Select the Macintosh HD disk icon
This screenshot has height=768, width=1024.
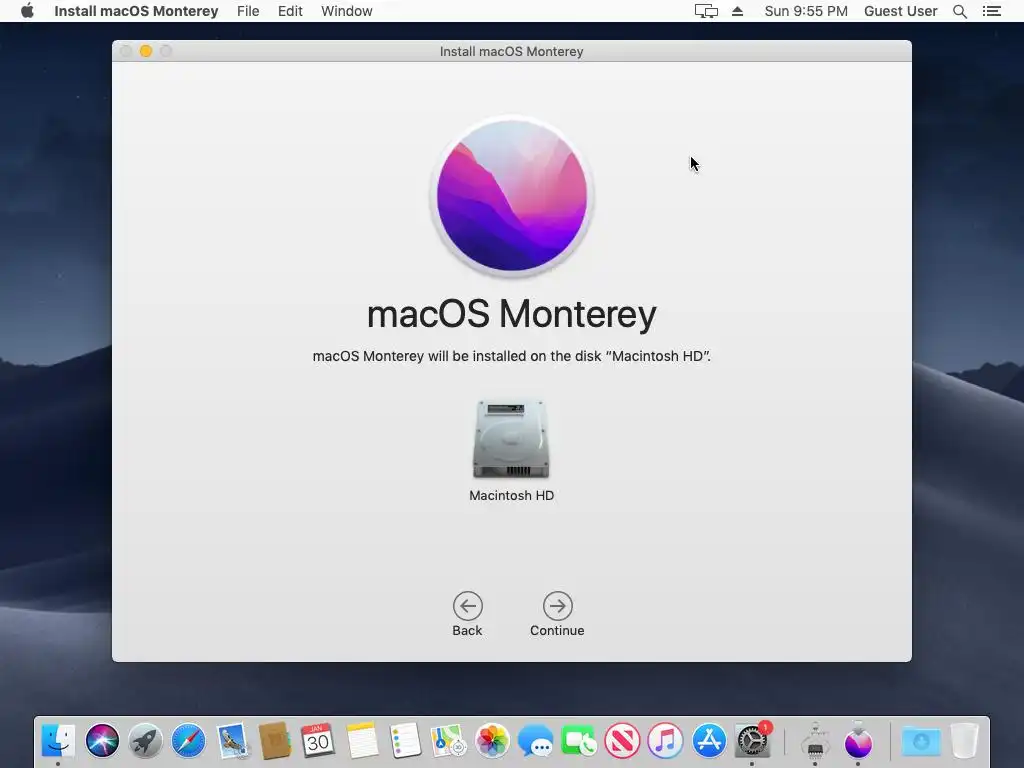coord(511,439)
